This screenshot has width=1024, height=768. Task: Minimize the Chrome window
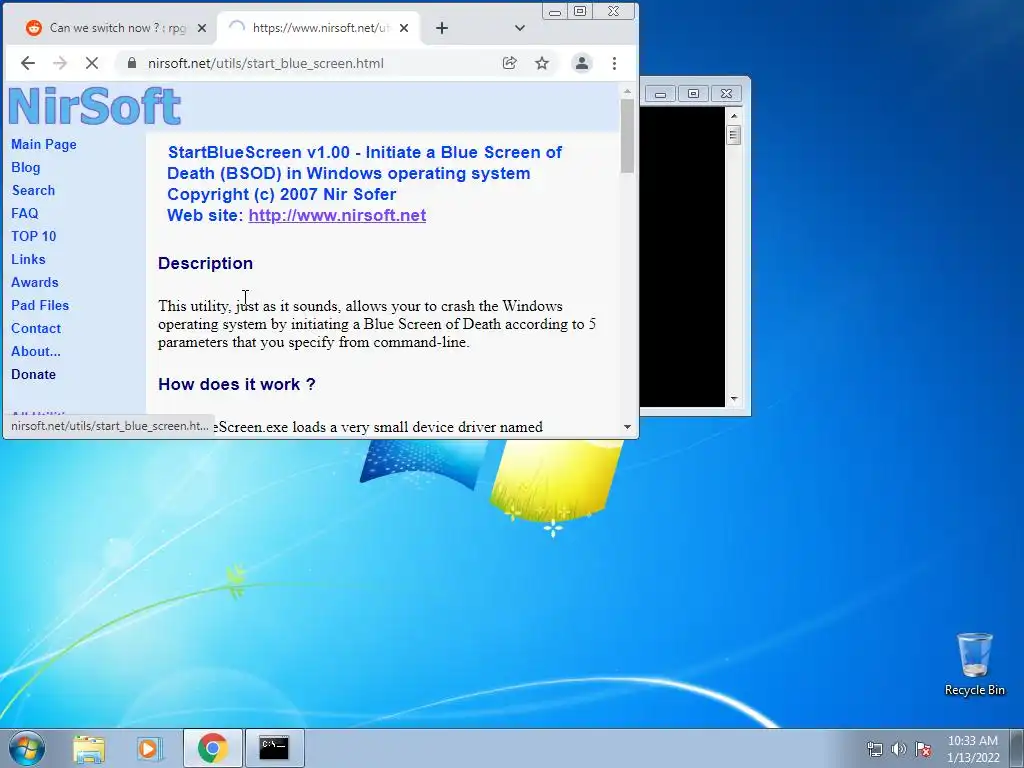[555, 11]
